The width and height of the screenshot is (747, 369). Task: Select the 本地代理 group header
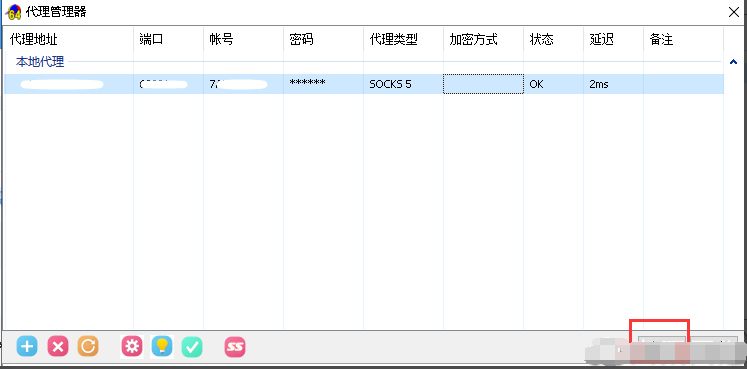coord(40,61)
